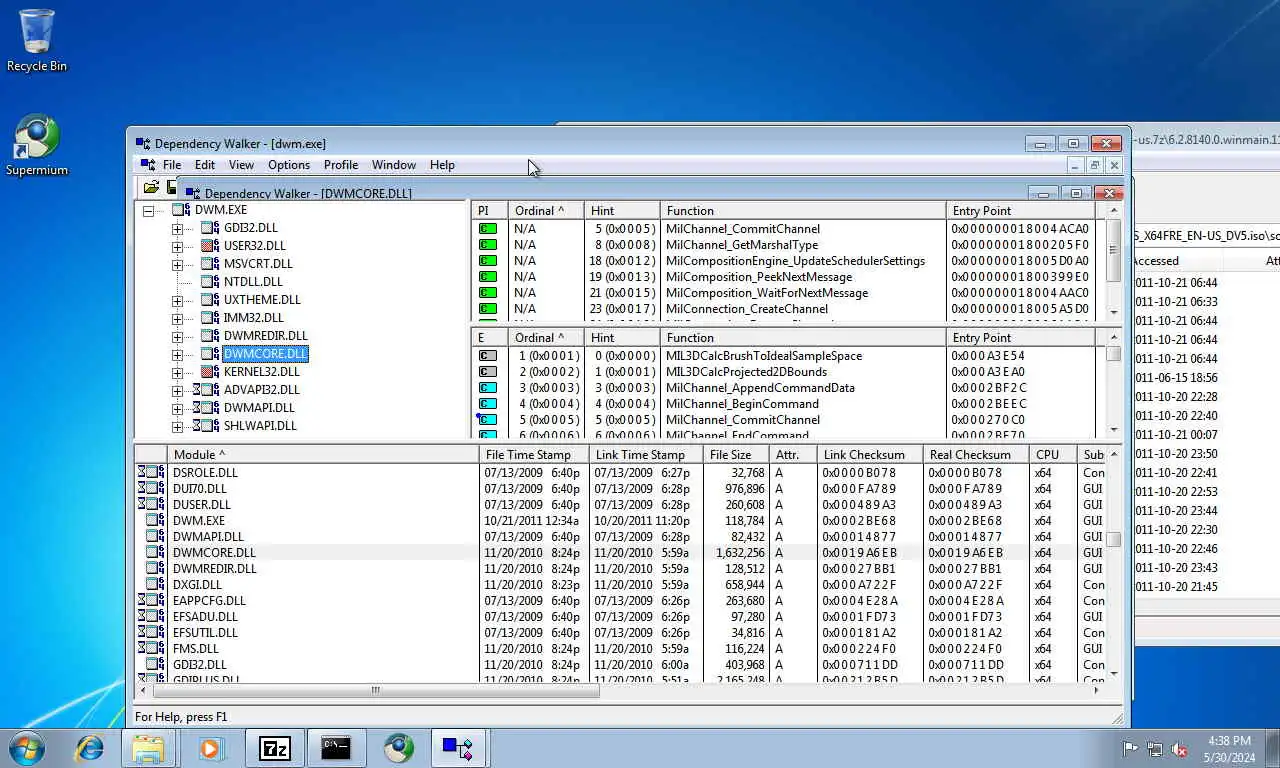Expand the KERNEL32.DLL tree node
The width and height of the screenshot is (1280, 768).
[x=178, y=373]
